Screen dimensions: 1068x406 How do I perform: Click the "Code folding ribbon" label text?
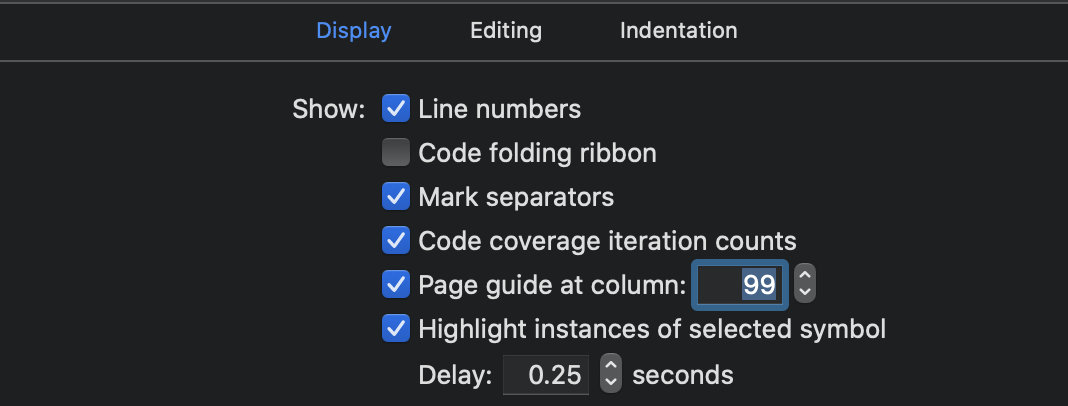pyautogui.click(x=537, y=153)
